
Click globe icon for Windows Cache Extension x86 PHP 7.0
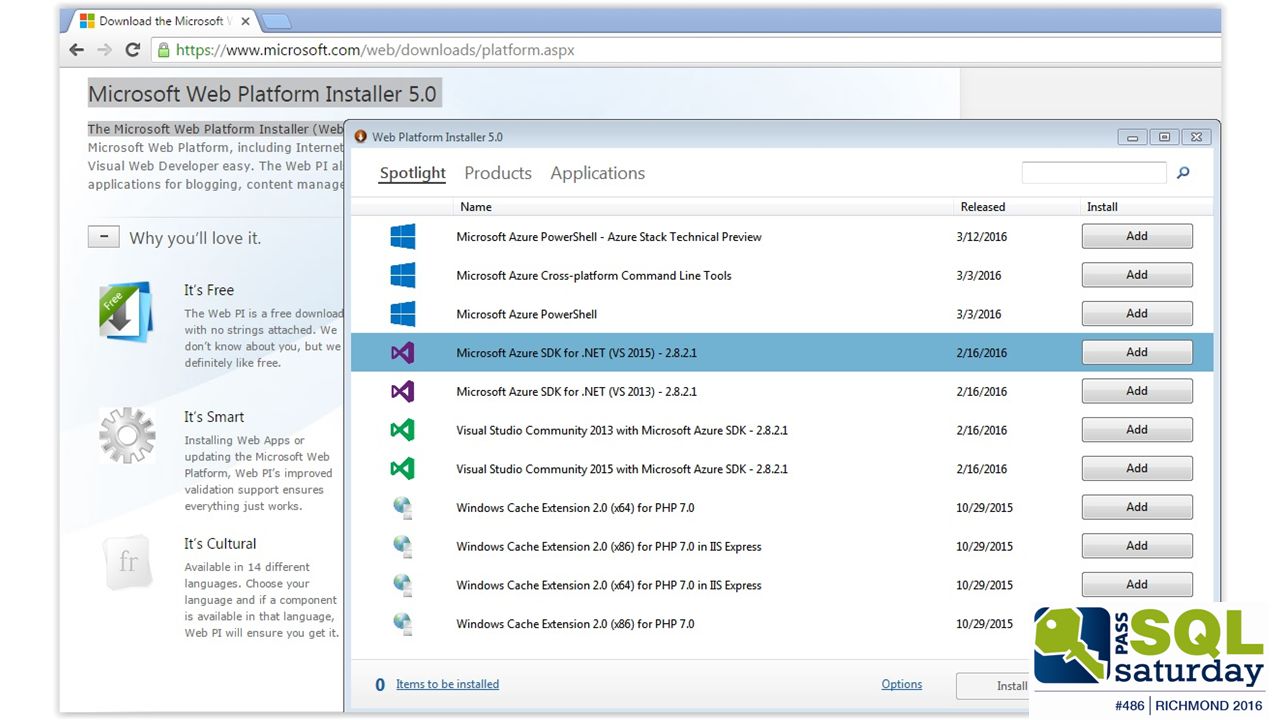[403, 623]
